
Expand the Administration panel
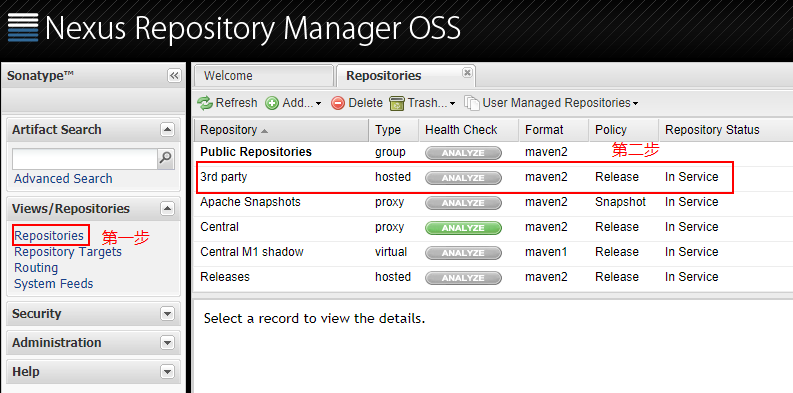(x=167, y=343)
